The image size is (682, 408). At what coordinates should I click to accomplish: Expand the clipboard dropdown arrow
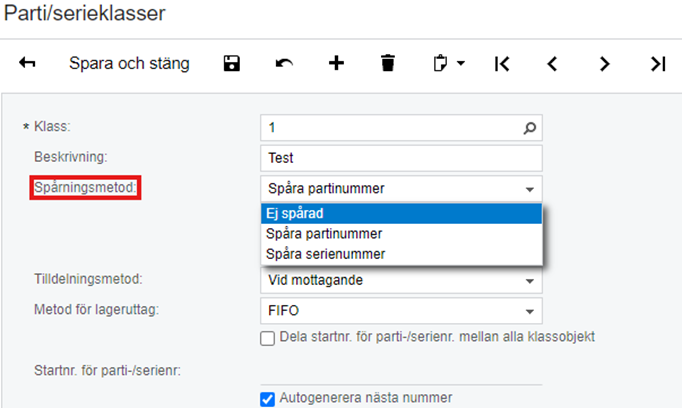[461, 64]
